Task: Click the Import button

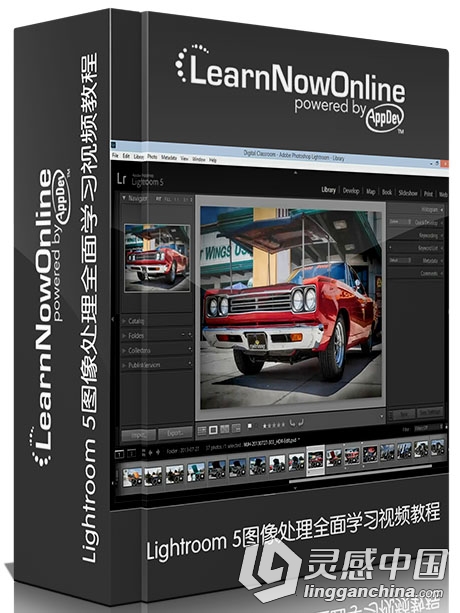Action: 138,435
